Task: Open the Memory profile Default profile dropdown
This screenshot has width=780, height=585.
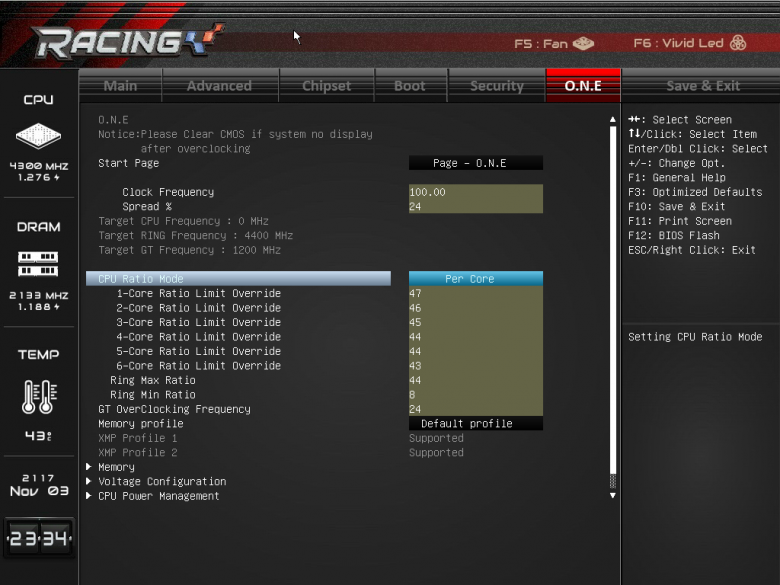Action: [476, 423]
